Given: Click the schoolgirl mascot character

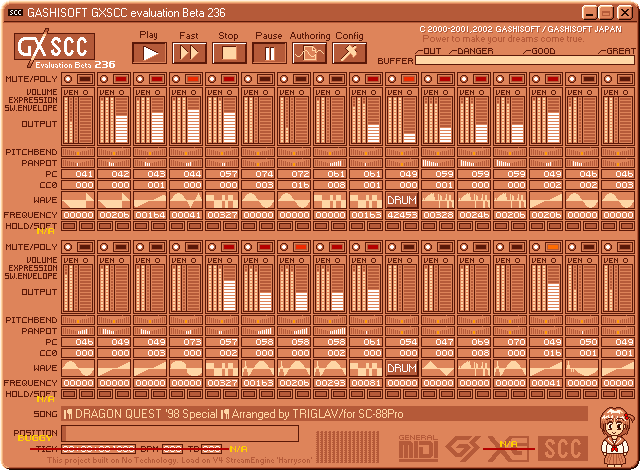Looking at the screenshot, I should [617, 437].
